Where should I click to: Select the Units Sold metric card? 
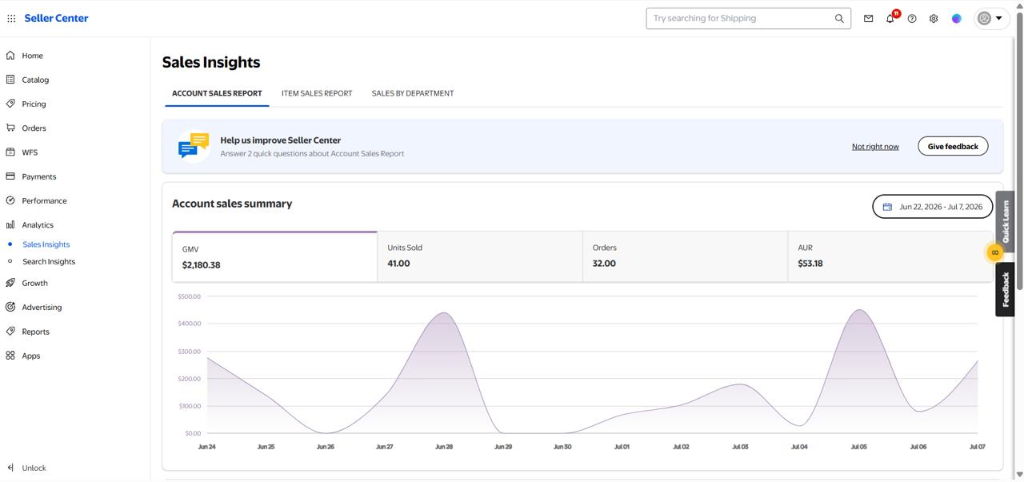pos(480,257)
